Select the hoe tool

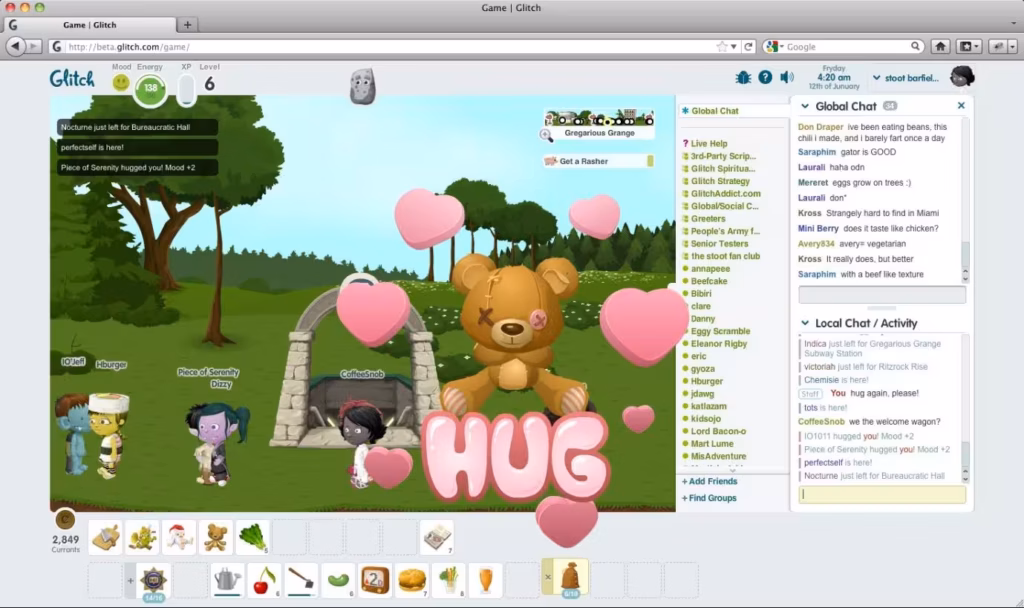pos(300,580)
